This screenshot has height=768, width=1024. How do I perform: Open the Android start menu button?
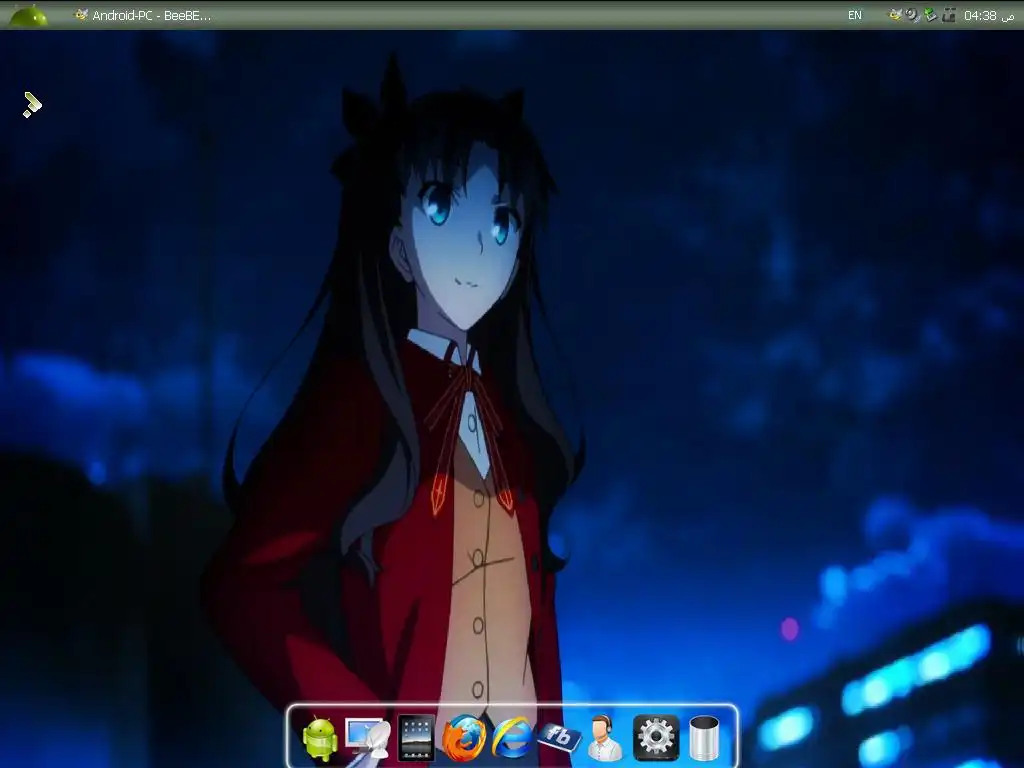click(x=28, y=15)
